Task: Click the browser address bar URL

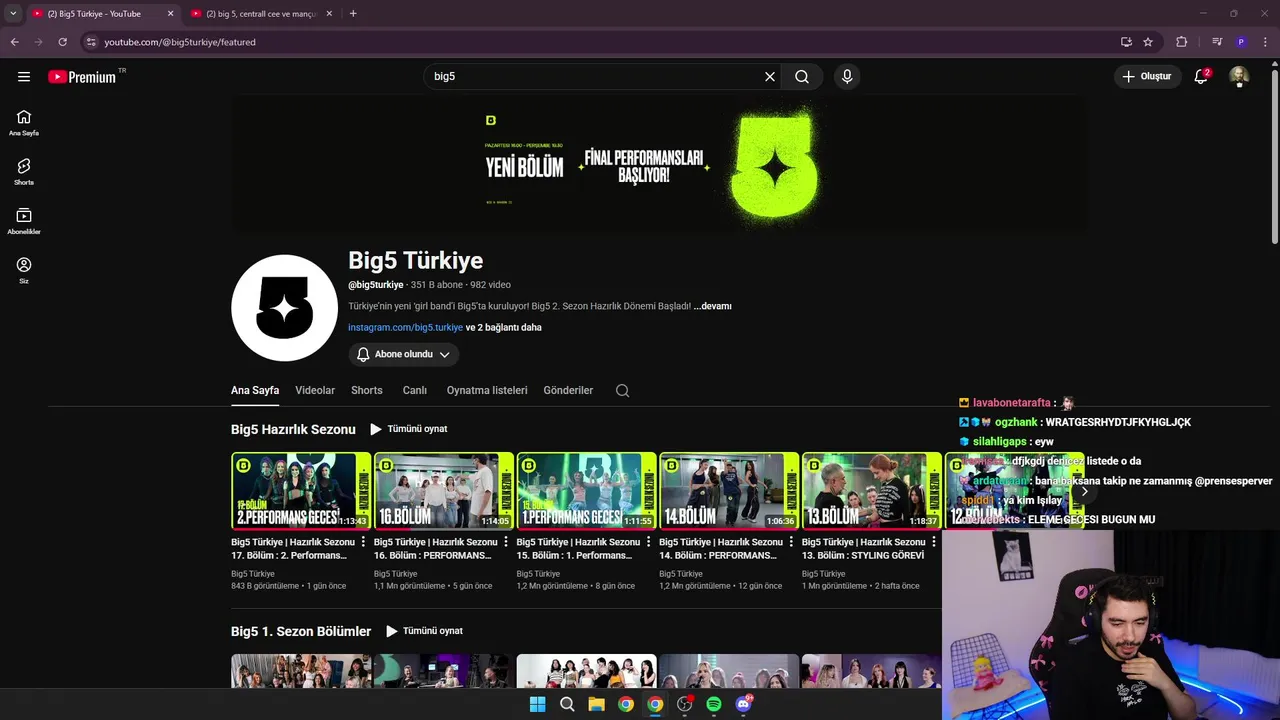Action: (180, 42)
